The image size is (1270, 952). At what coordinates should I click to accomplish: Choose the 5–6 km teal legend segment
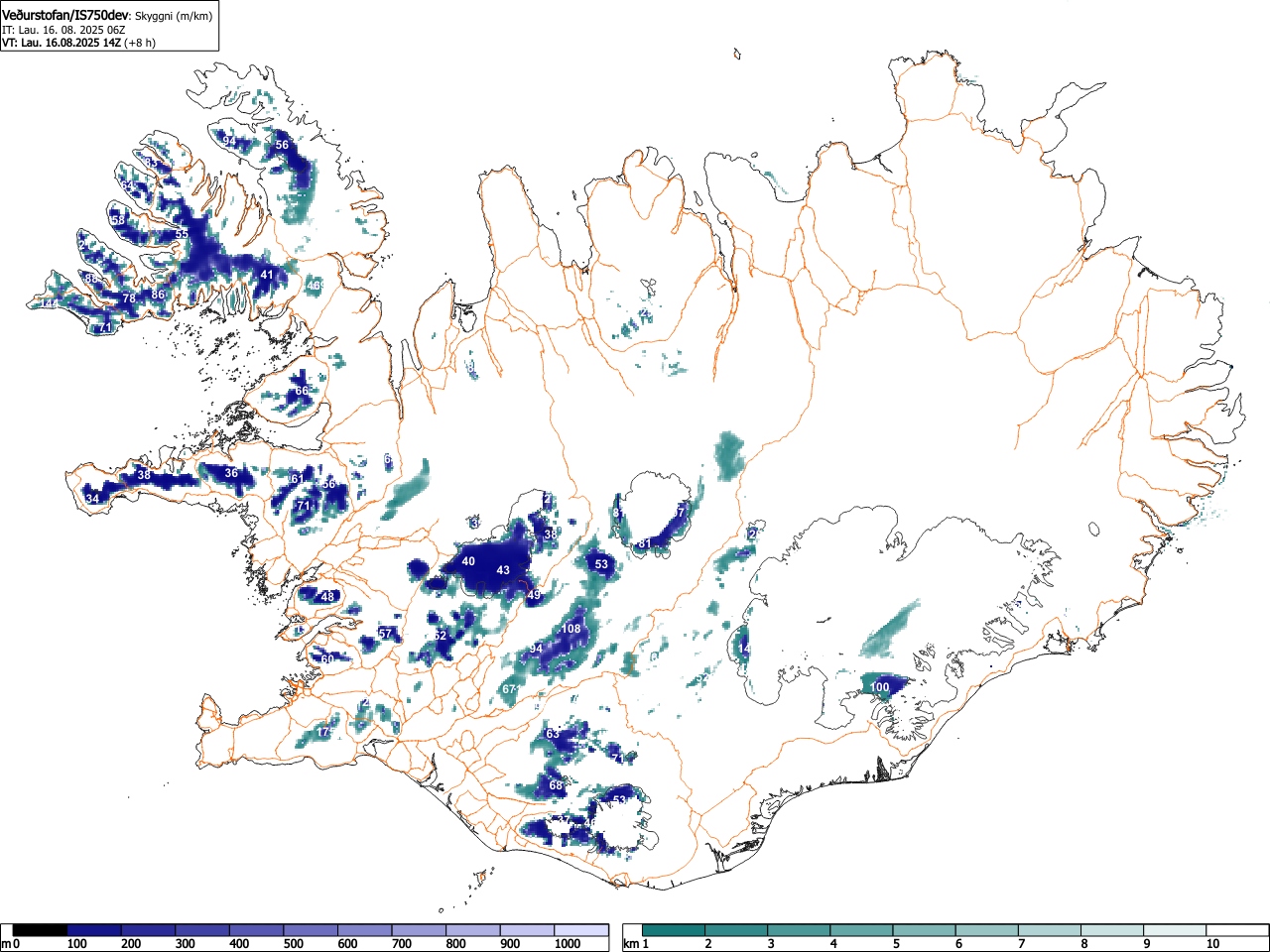925,930
